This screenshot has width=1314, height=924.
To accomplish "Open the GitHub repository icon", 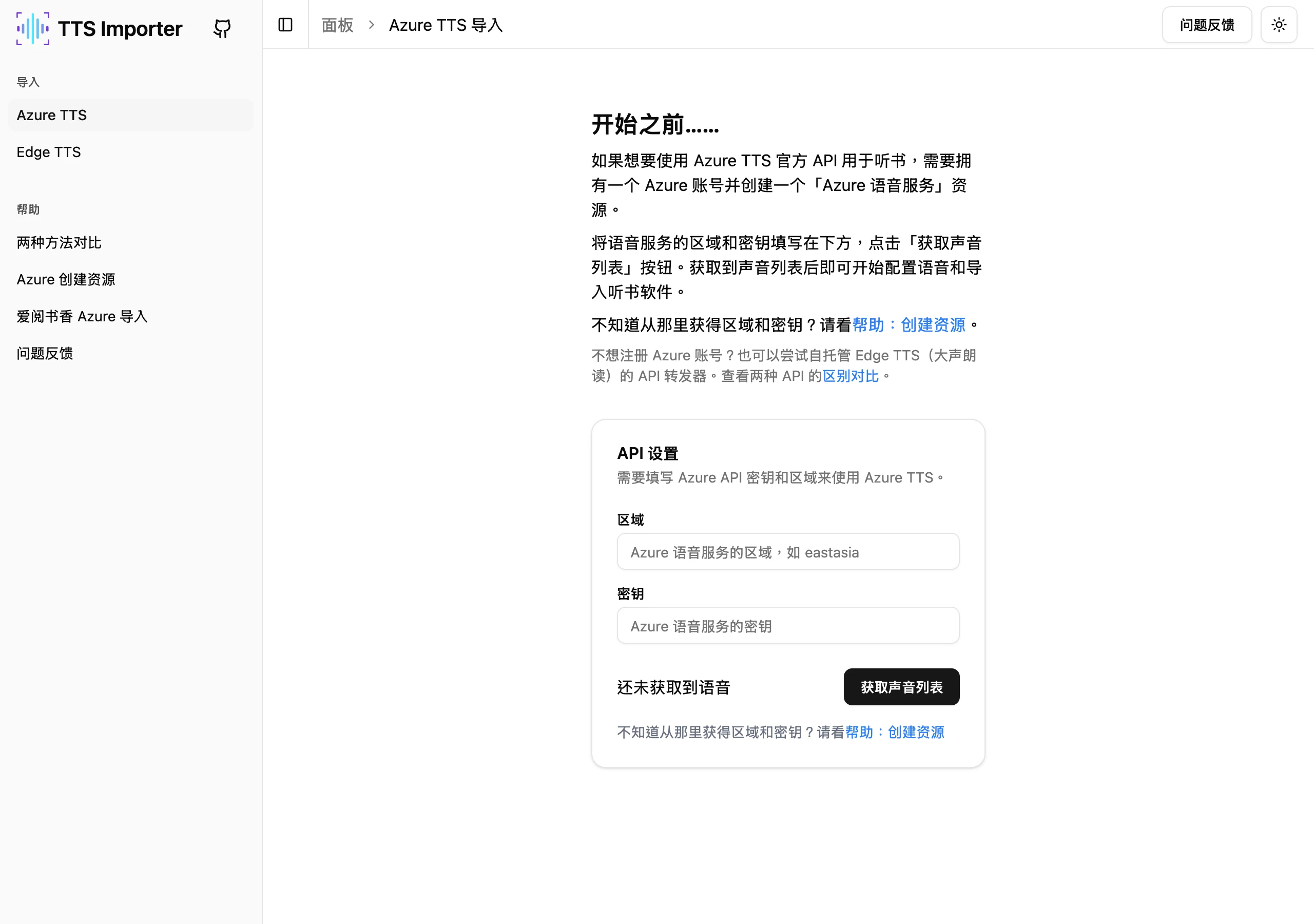I will click(x=222, y=28).
